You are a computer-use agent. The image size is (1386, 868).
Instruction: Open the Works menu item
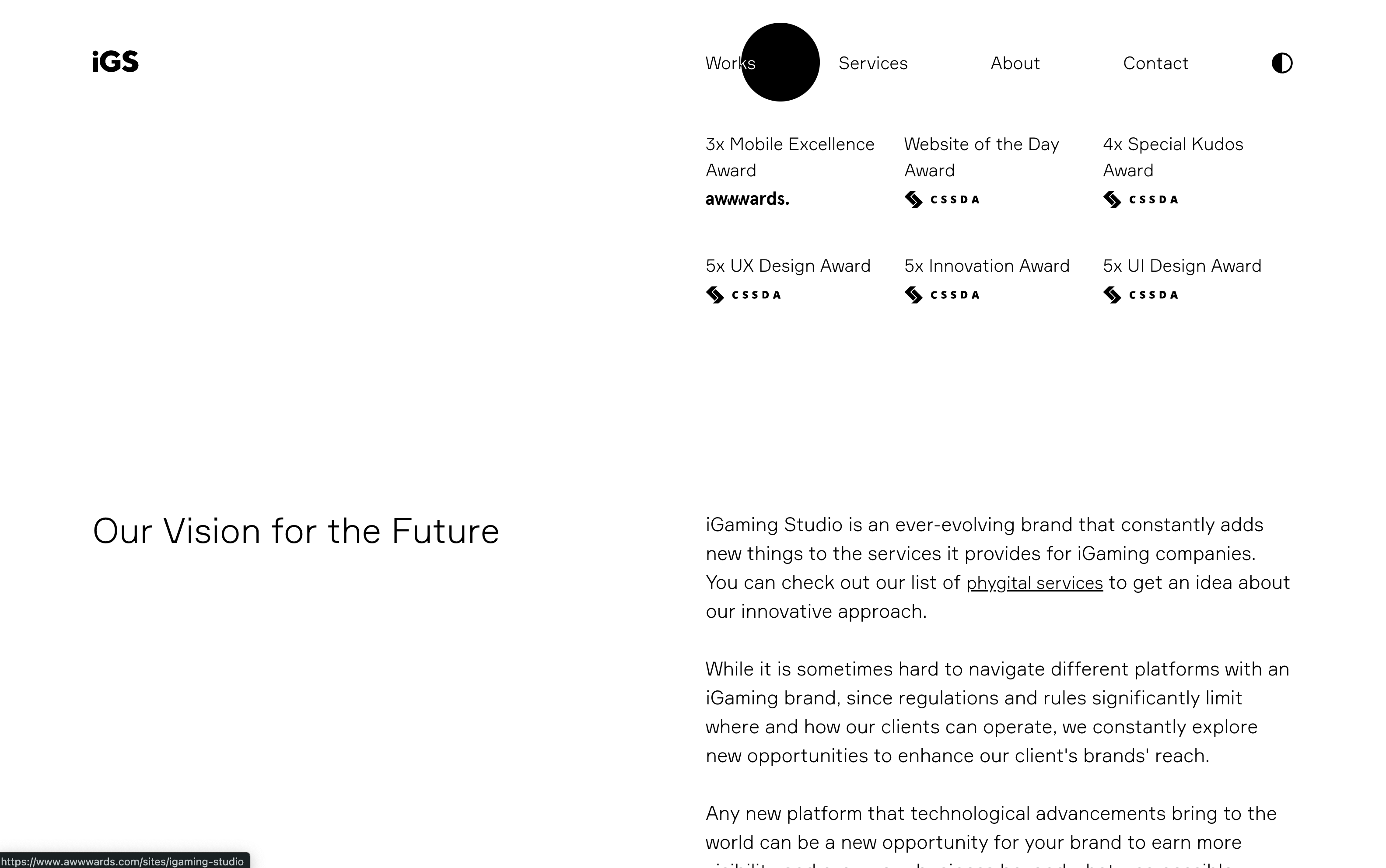[x=729, y=63]
